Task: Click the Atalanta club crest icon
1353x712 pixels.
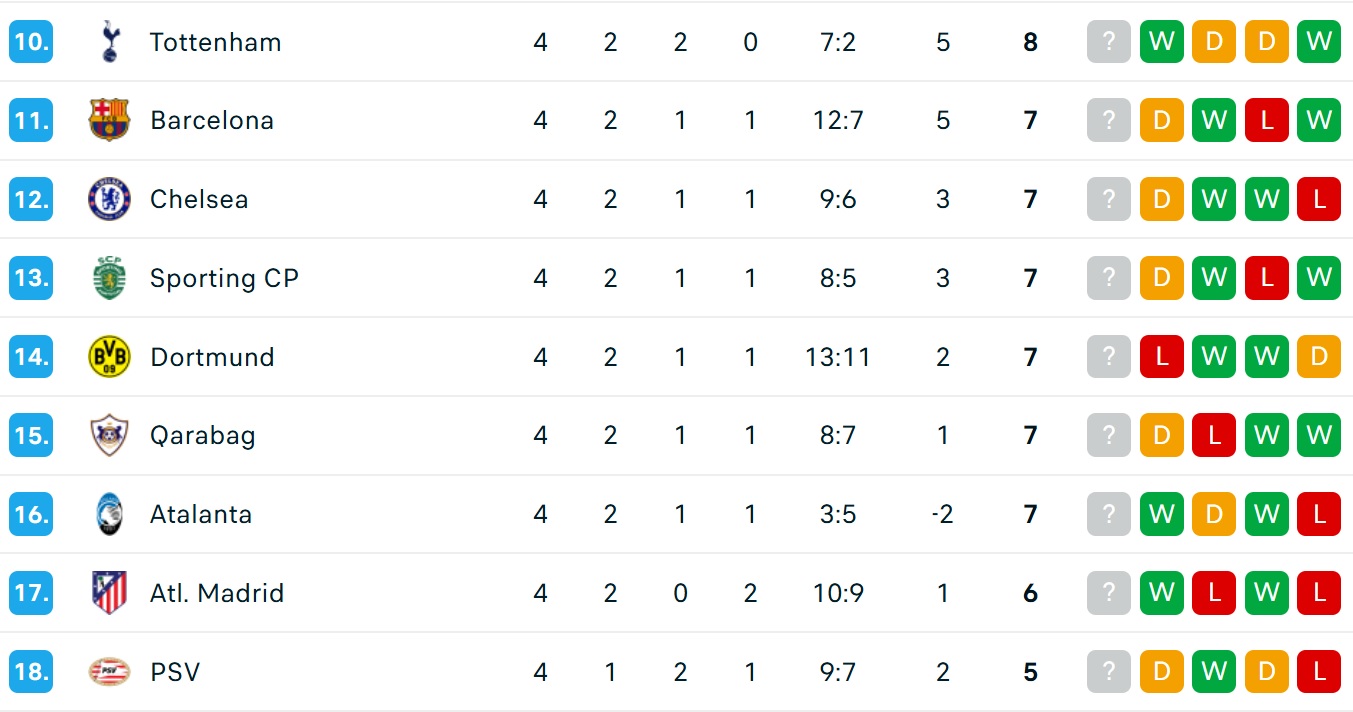Action: [109, 514]
